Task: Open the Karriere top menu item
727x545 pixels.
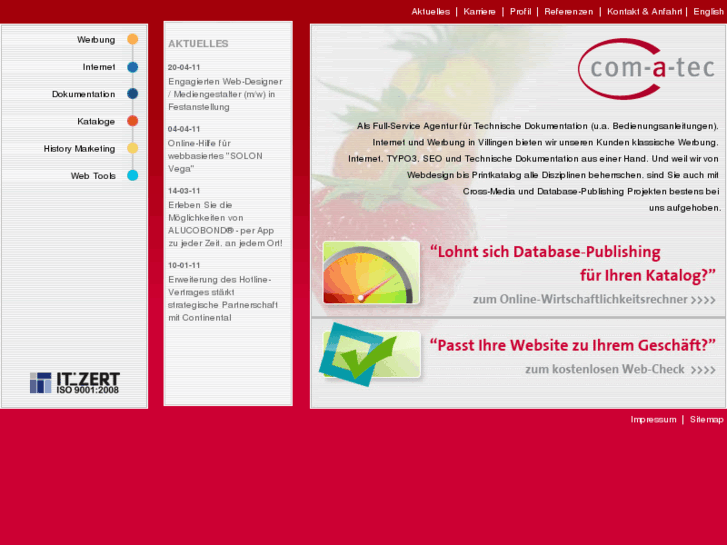Action: tap(479, 12)
